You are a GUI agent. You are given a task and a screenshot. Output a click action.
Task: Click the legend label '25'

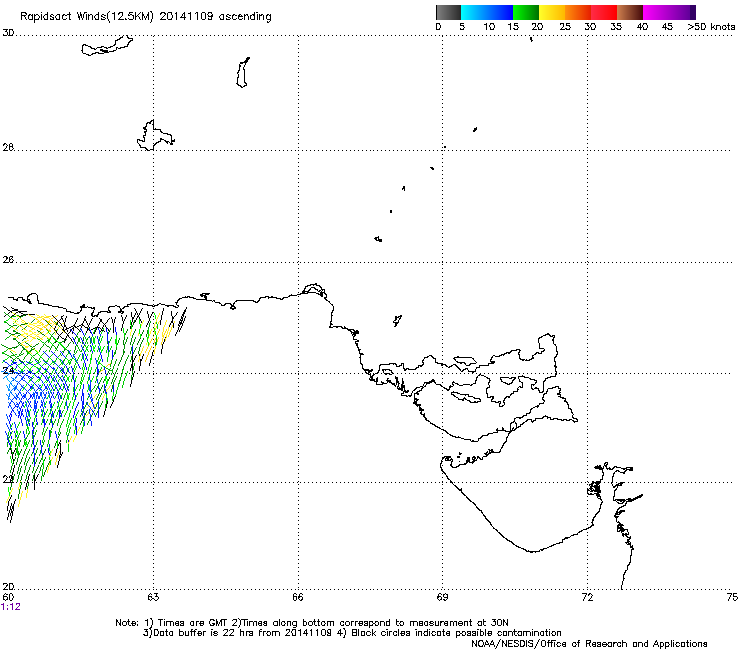tap(565, 27)
